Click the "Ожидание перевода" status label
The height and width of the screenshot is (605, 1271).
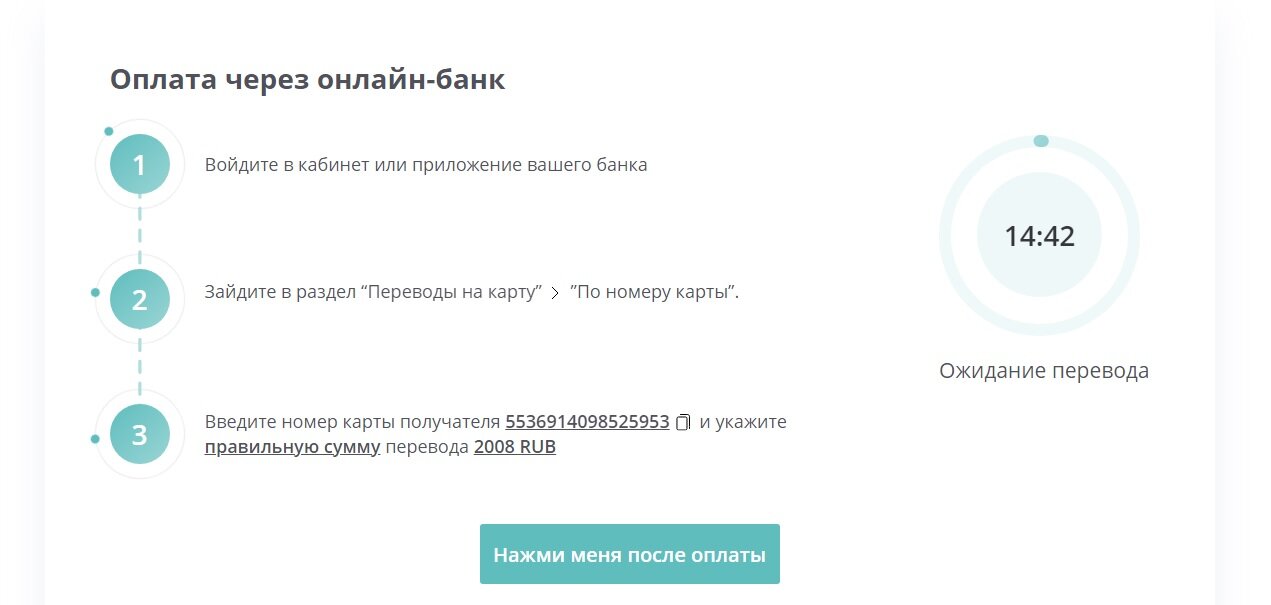point(1043,371)
